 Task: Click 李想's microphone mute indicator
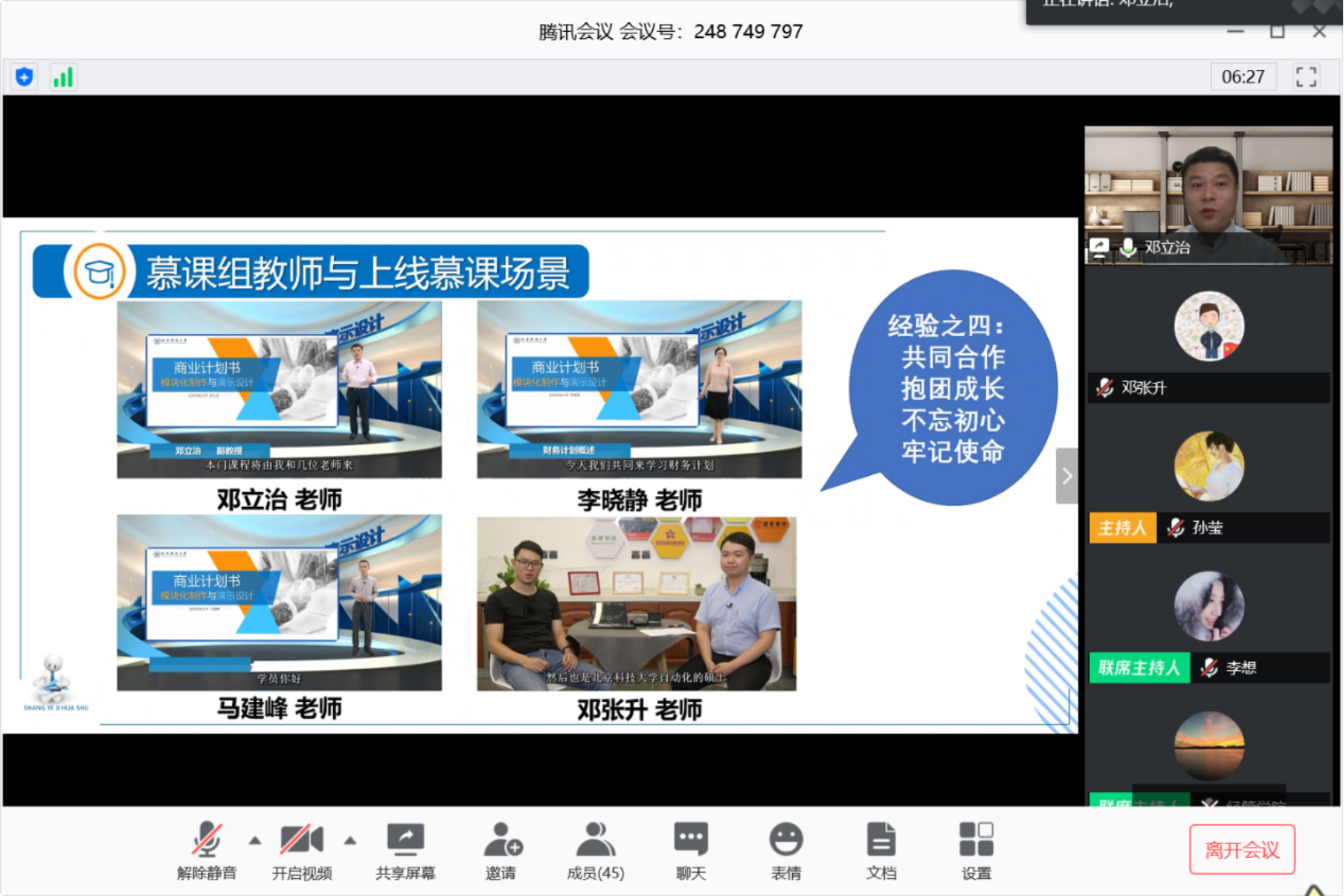[1206, 668]
